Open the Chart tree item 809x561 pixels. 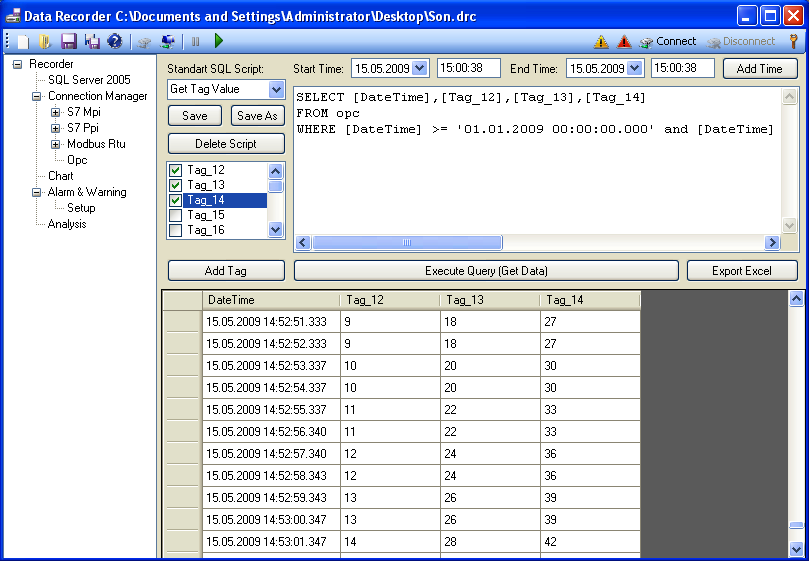point(60,176)
